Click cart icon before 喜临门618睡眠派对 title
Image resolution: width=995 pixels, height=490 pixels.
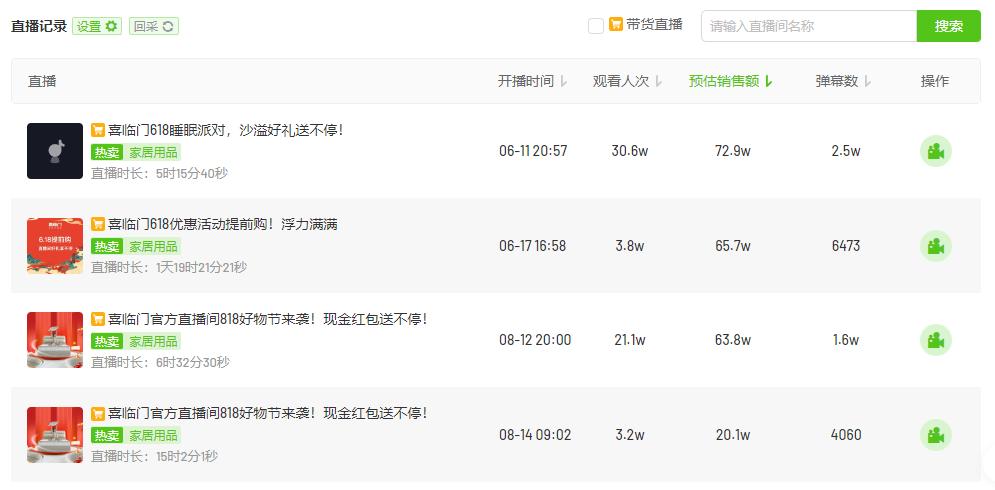pos(98,130)
